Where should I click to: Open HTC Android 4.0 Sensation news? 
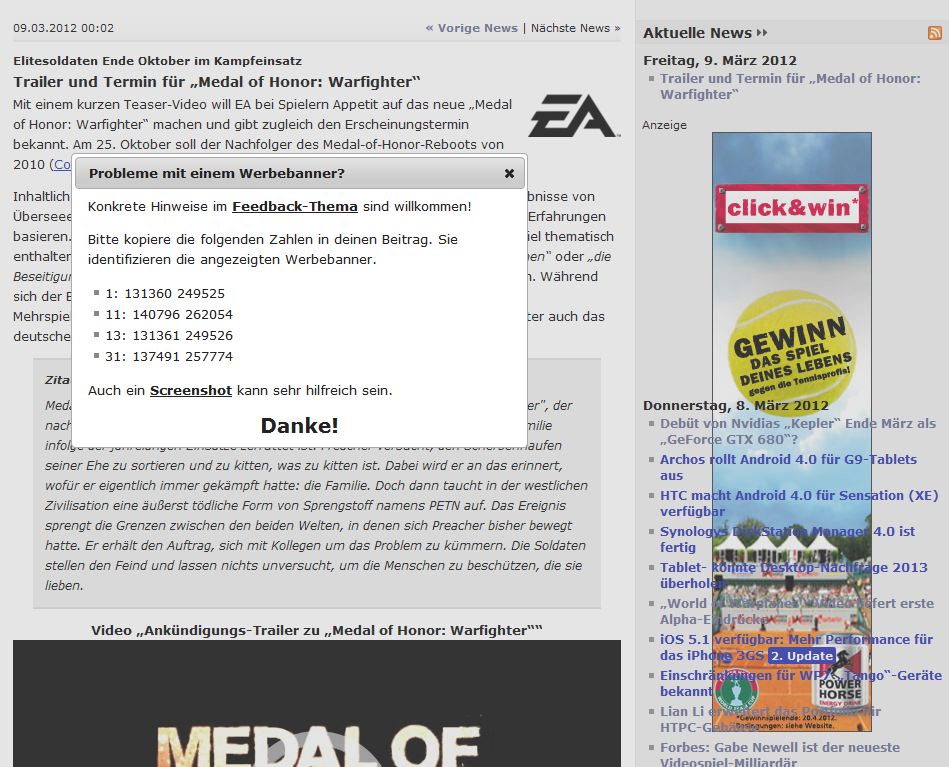coord(799,503)
